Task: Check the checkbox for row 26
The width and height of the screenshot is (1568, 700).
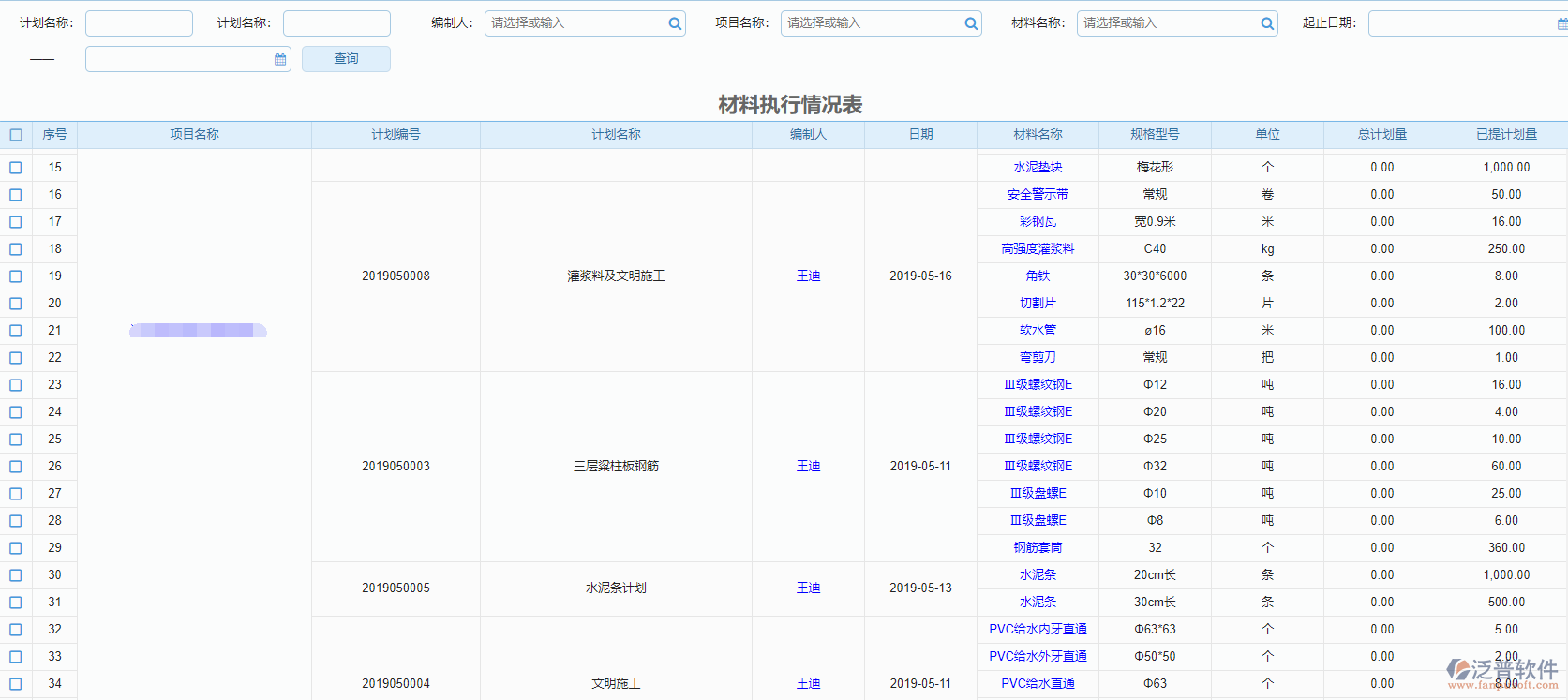Action: coord(16,467)
